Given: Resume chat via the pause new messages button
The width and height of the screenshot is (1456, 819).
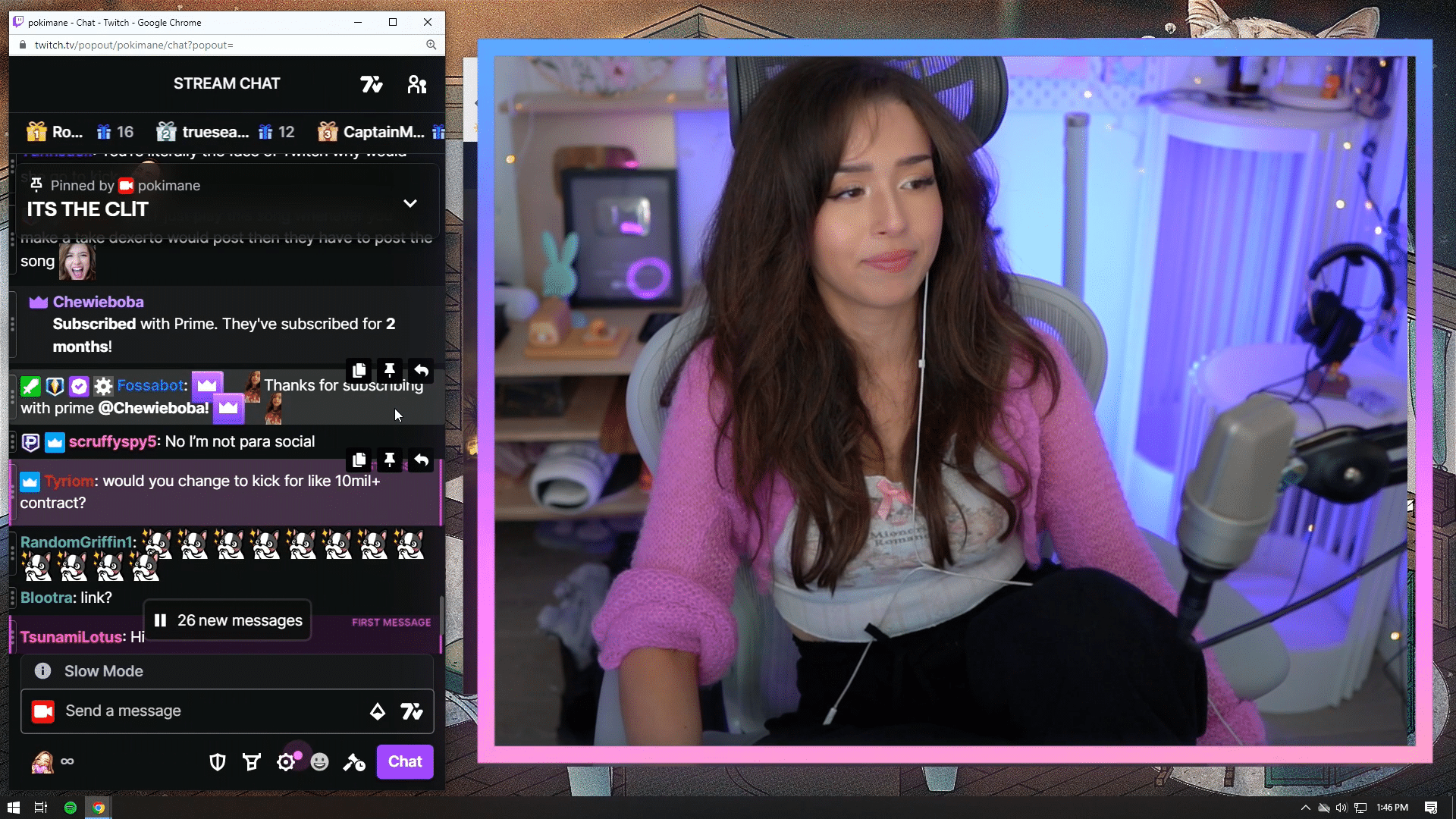Looking at the screenshot, I should [227, 620].
